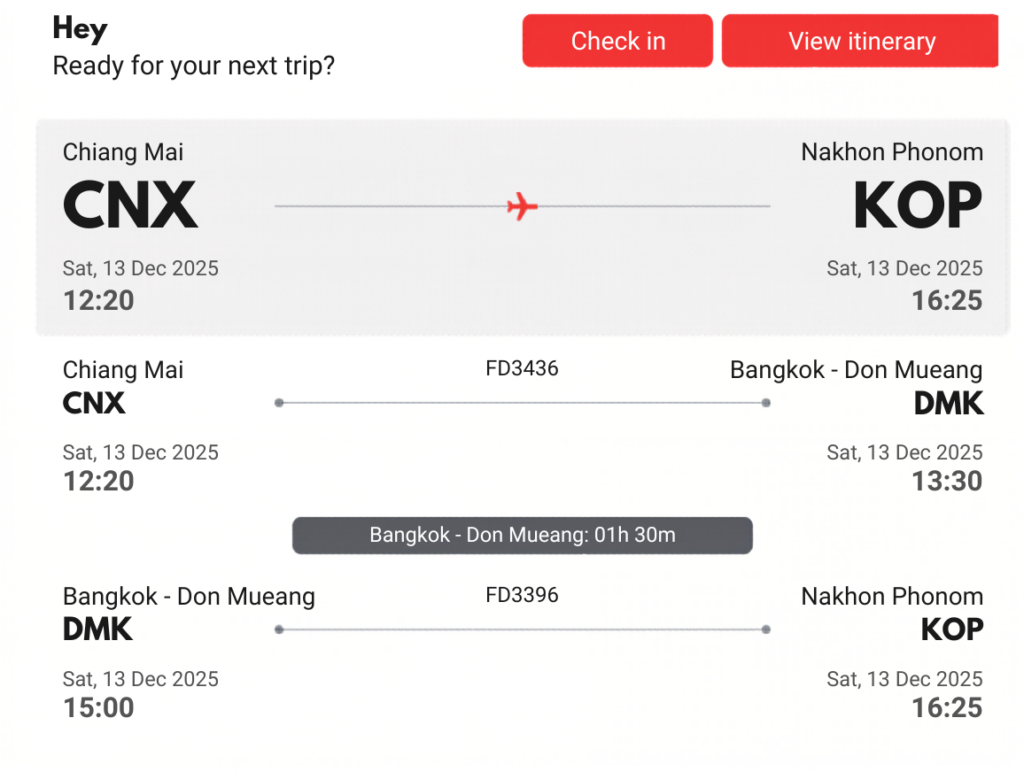This screenshot has width=1024, height=772.
Task: Click 'Ready for your next trip?' text
Action: click(x=194, y=67)
